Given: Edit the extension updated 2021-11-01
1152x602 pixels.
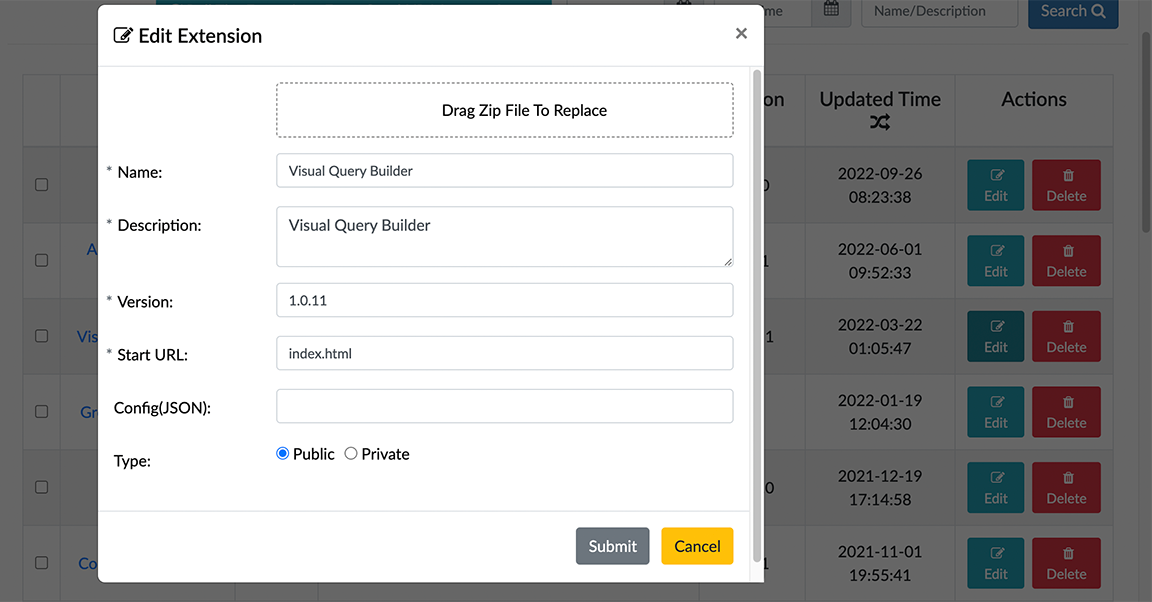Looking at the screenshot, I should click(x=995, y=564).
